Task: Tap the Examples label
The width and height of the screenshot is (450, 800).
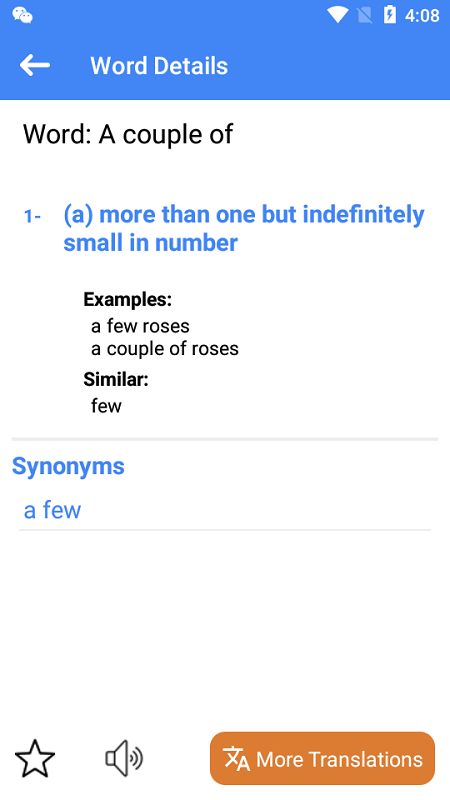Action: click(x=128, y=299)
